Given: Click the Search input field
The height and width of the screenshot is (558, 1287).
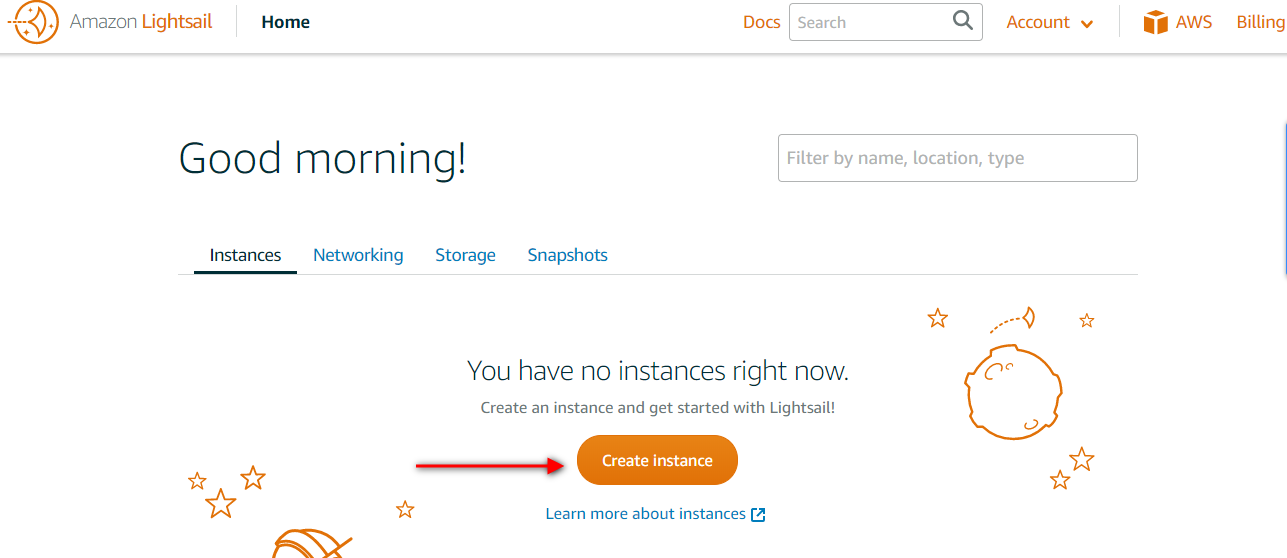Looking at the screenshot, I should [x=870, y=22].
